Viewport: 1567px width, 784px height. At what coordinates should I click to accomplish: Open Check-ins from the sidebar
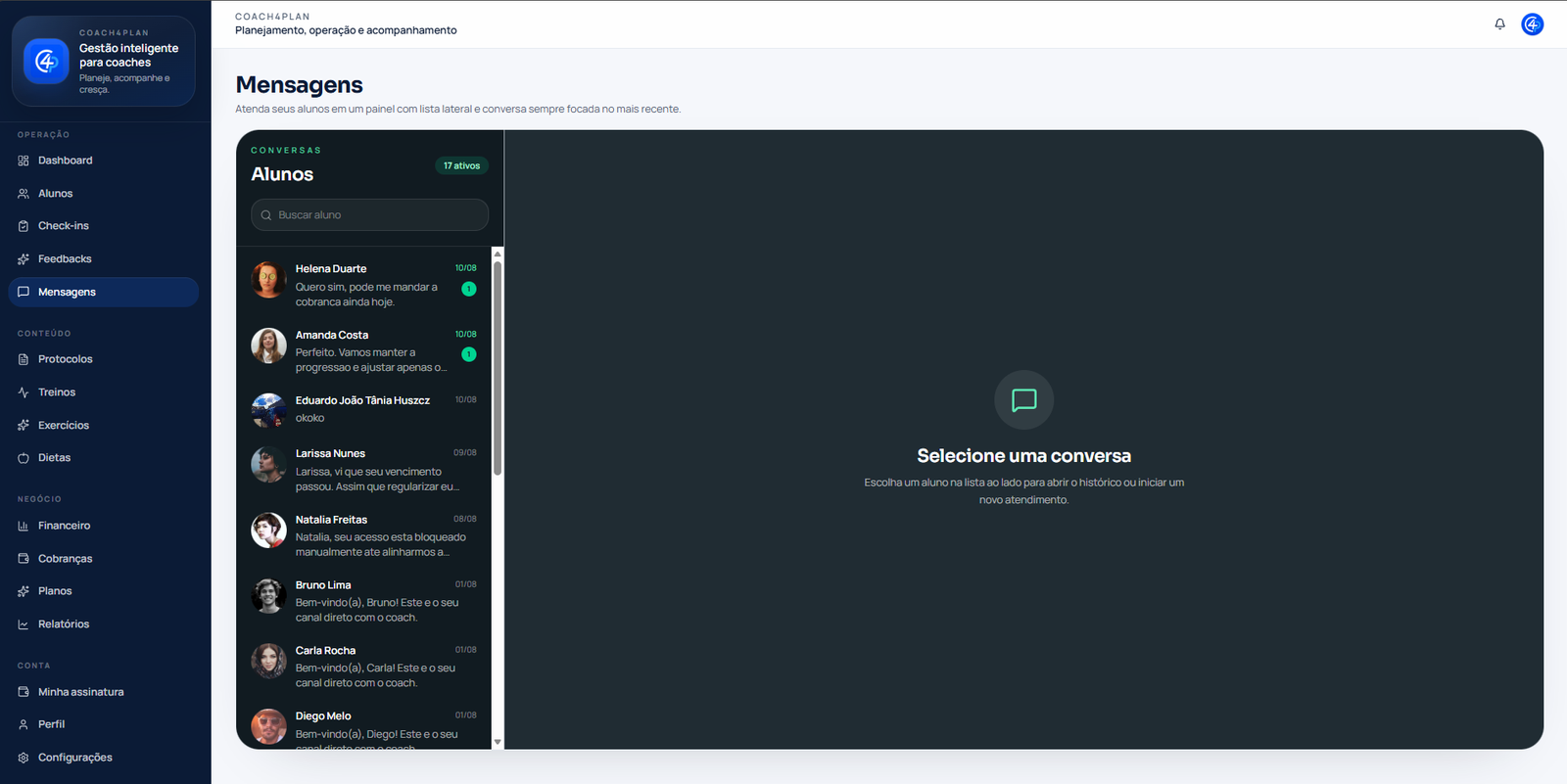104,226
